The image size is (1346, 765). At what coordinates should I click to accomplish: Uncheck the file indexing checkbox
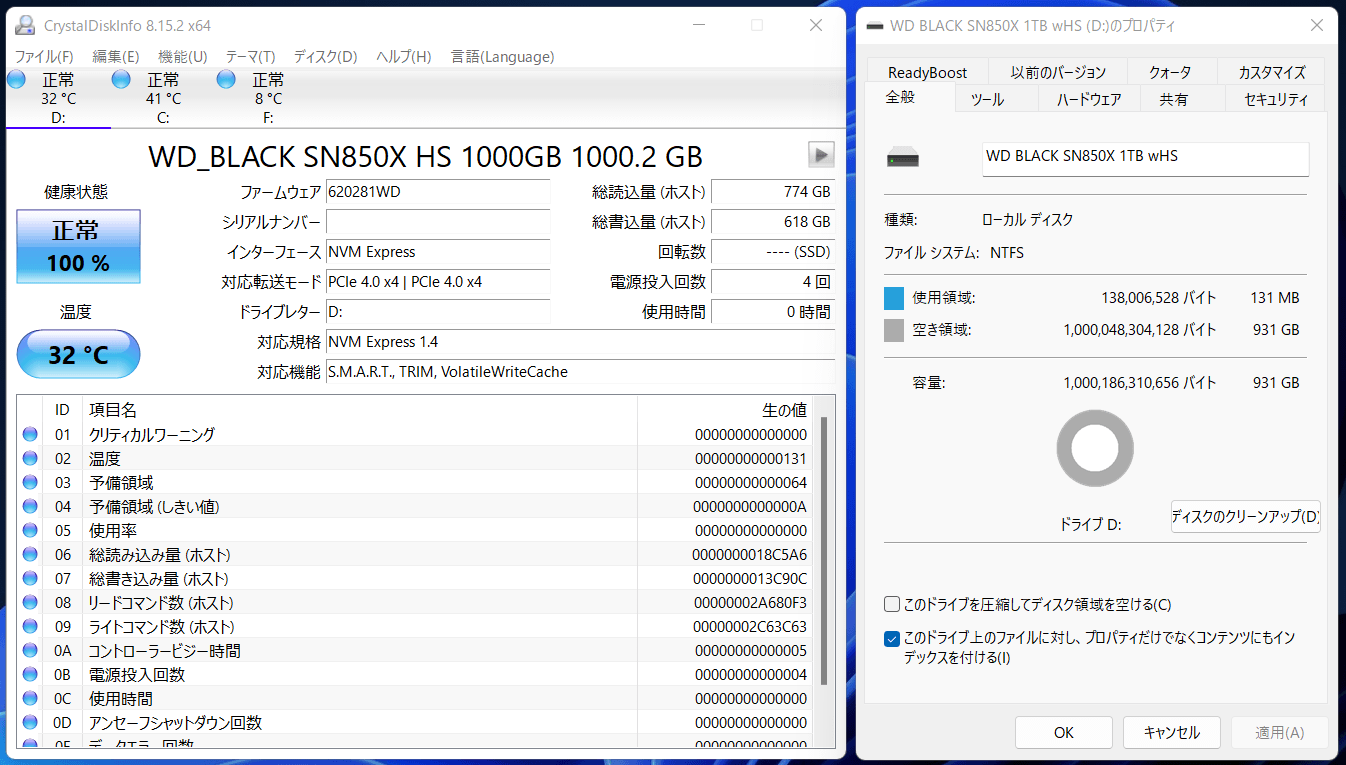[x=892, y=638]
